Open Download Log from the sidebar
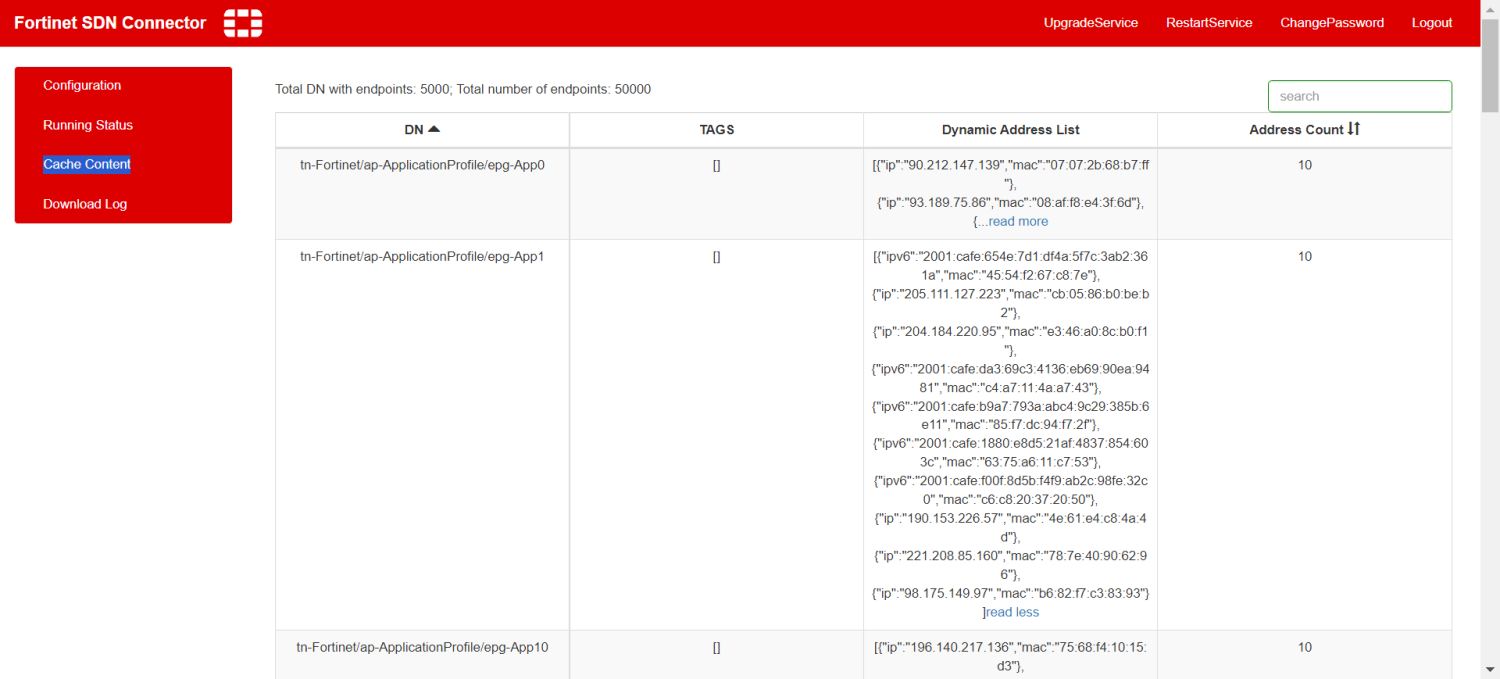This screenshot has width=1500, height=679. (x=85, y=204)
